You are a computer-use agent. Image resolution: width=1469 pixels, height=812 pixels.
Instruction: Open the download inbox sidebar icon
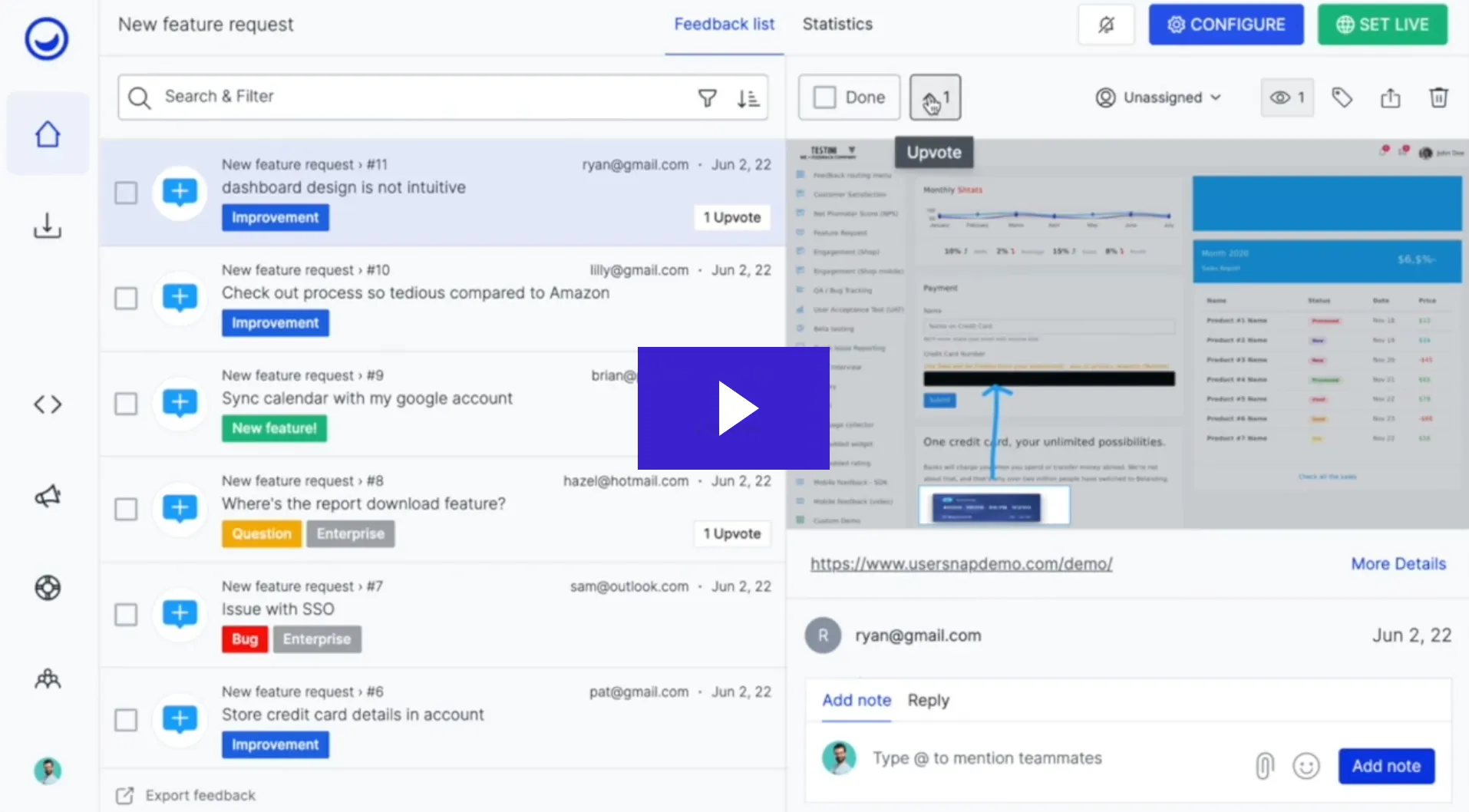tap(48, 226)
